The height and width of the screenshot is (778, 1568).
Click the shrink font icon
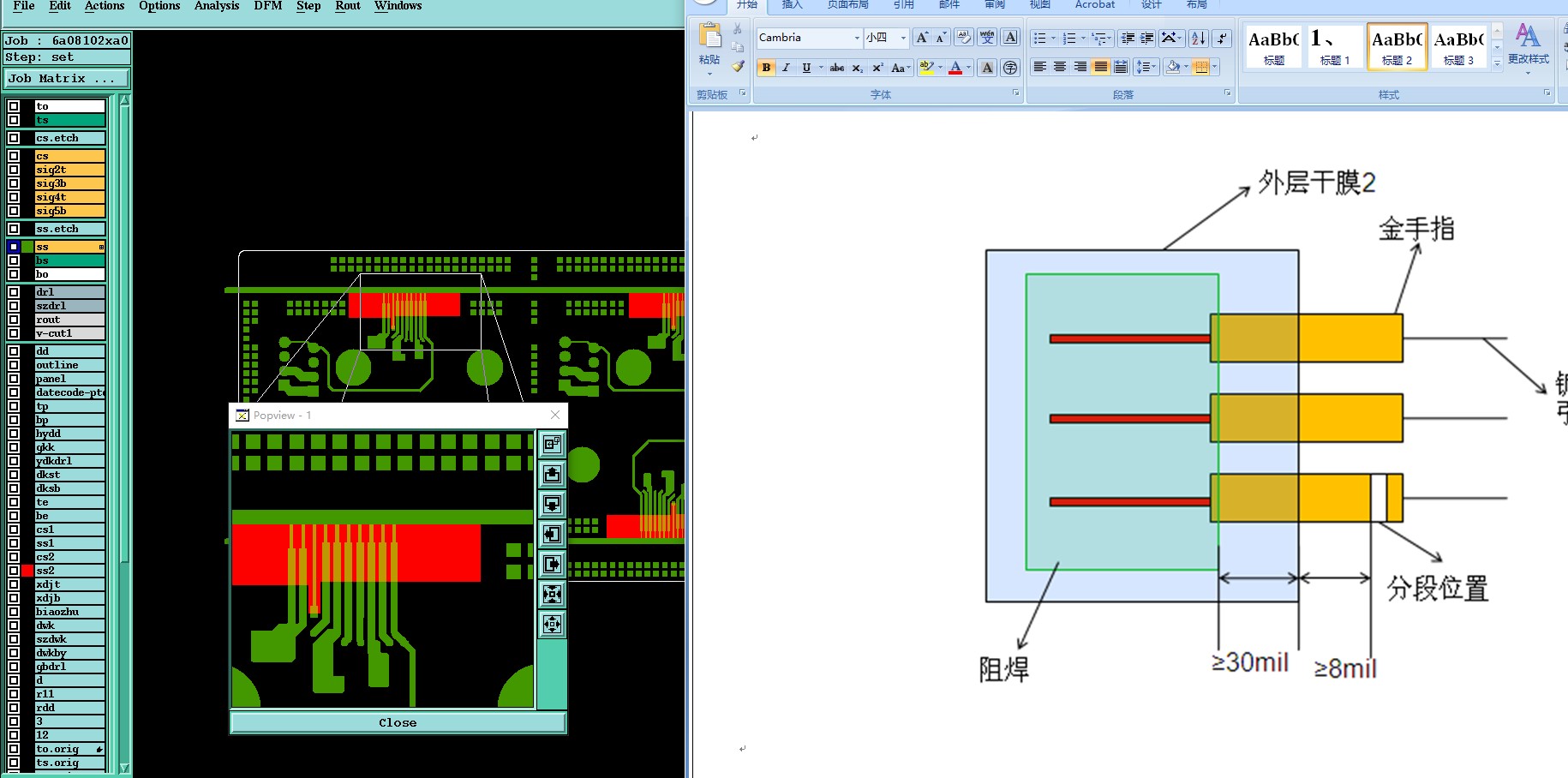click(x=940, y=38)
